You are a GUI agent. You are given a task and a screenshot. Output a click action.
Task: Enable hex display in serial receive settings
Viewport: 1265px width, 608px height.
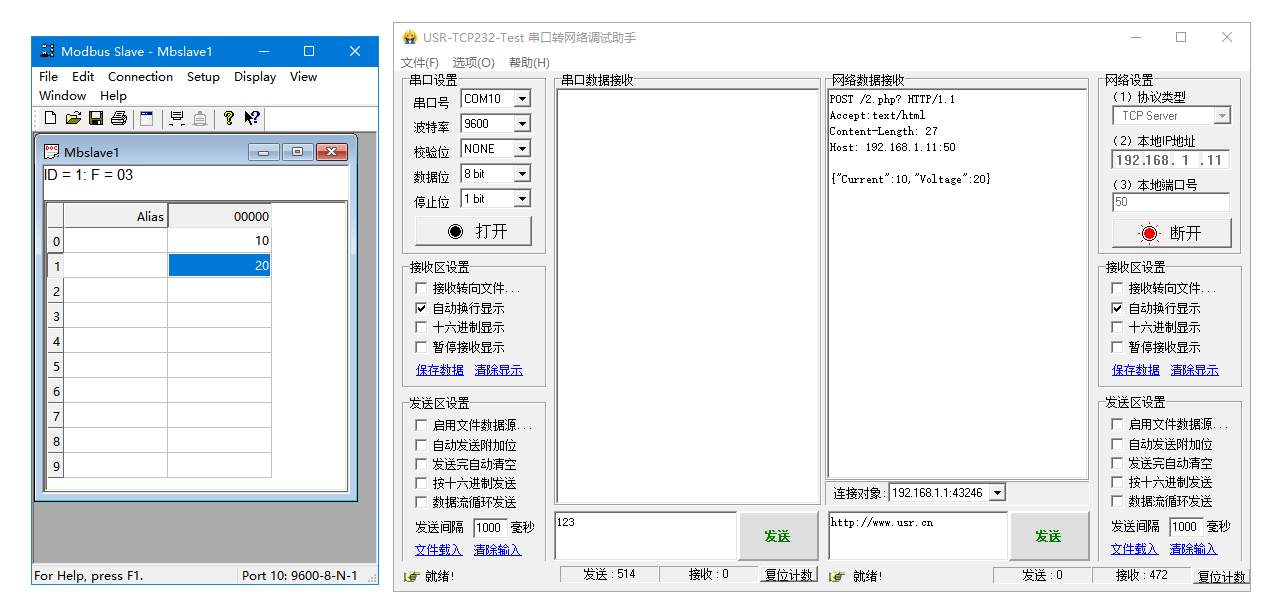(x=421, y=328)
